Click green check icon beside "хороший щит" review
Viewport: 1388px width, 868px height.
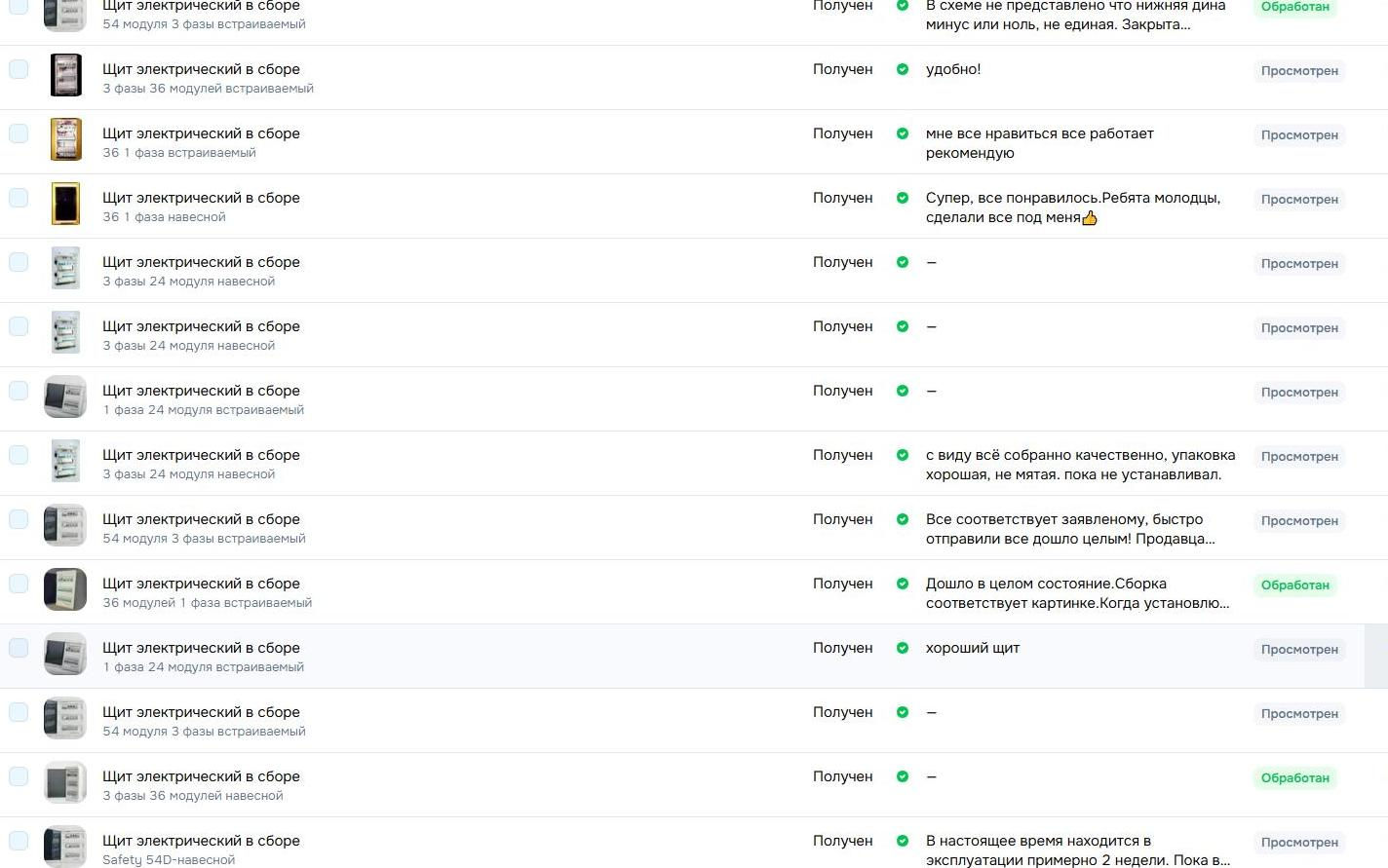click(x=903, y=648)
